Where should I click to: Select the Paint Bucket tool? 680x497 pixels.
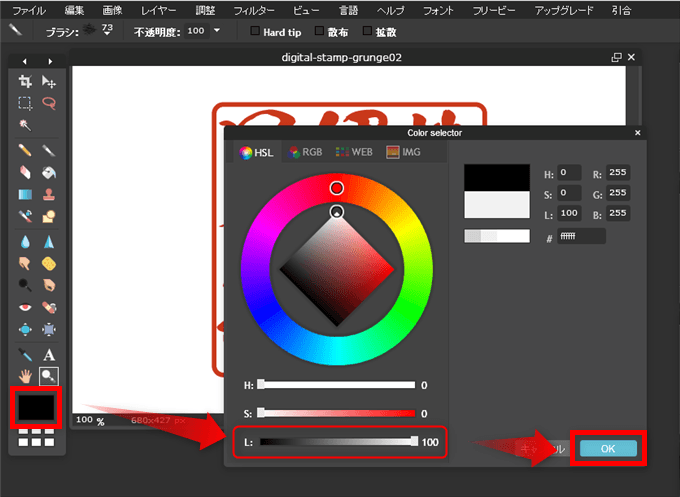pos(49,173)
